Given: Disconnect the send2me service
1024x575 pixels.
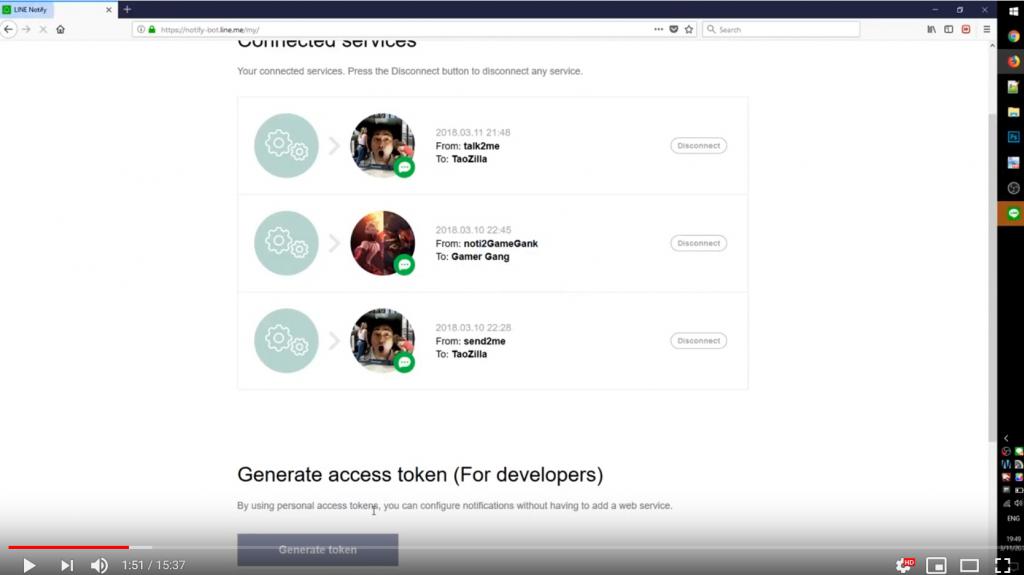Looking at the screenshot, I should click(x=698, y=340).
